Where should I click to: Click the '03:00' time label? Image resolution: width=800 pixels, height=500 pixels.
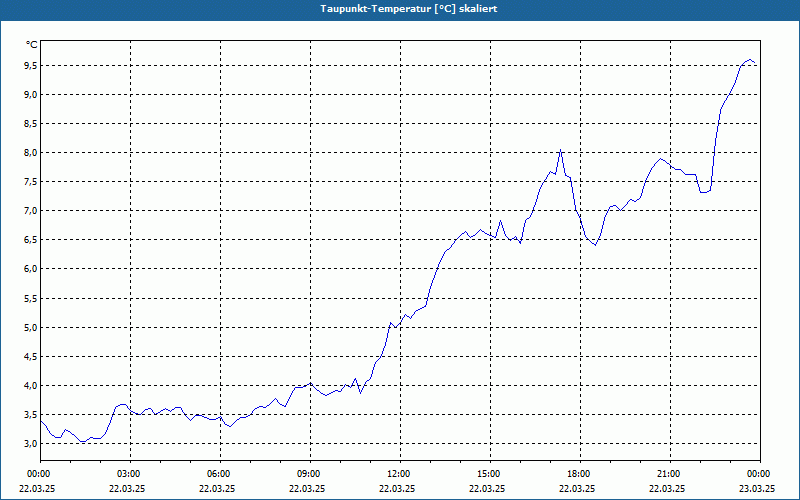[x=128, y=474]
